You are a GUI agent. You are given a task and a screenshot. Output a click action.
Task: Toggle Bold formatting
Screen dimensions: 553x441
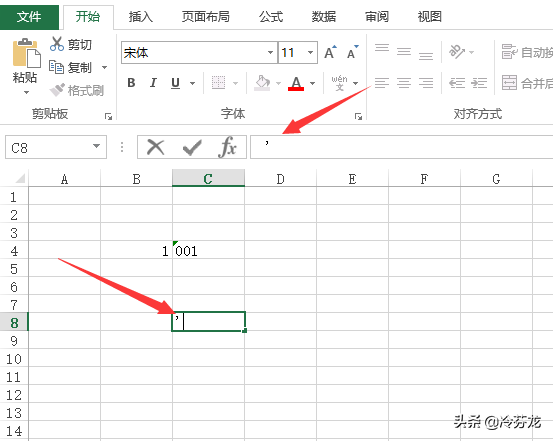[x=131, y=83]
